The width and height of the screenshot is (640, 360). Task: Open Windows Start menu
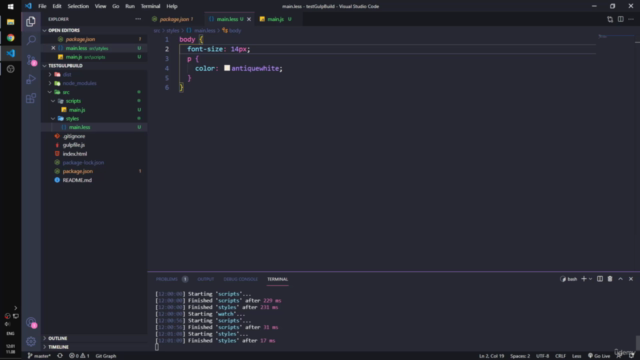pos(11,7)
